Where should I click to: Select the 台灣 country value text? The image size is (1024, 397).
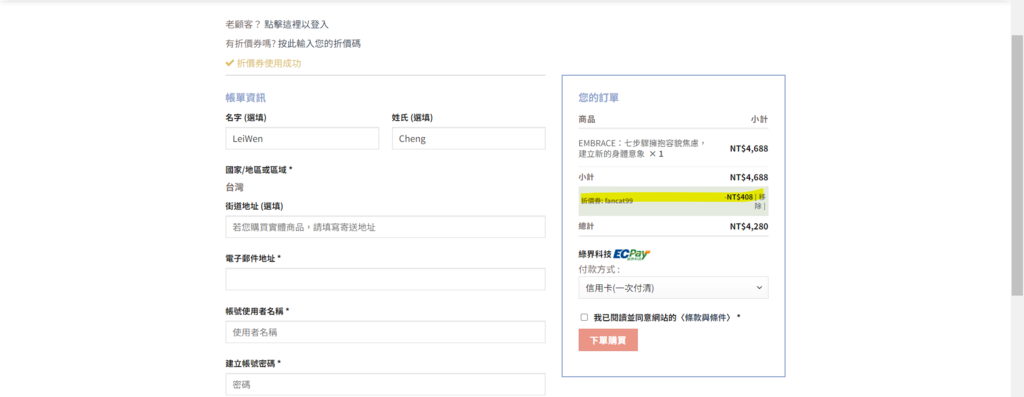[234, 187]
